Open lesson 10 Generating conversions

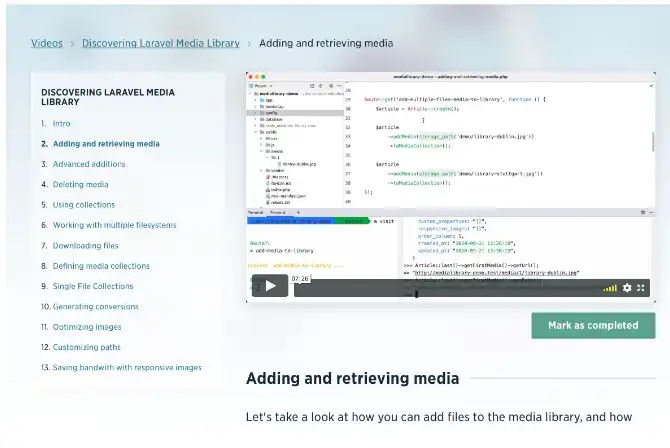(96, 307)
